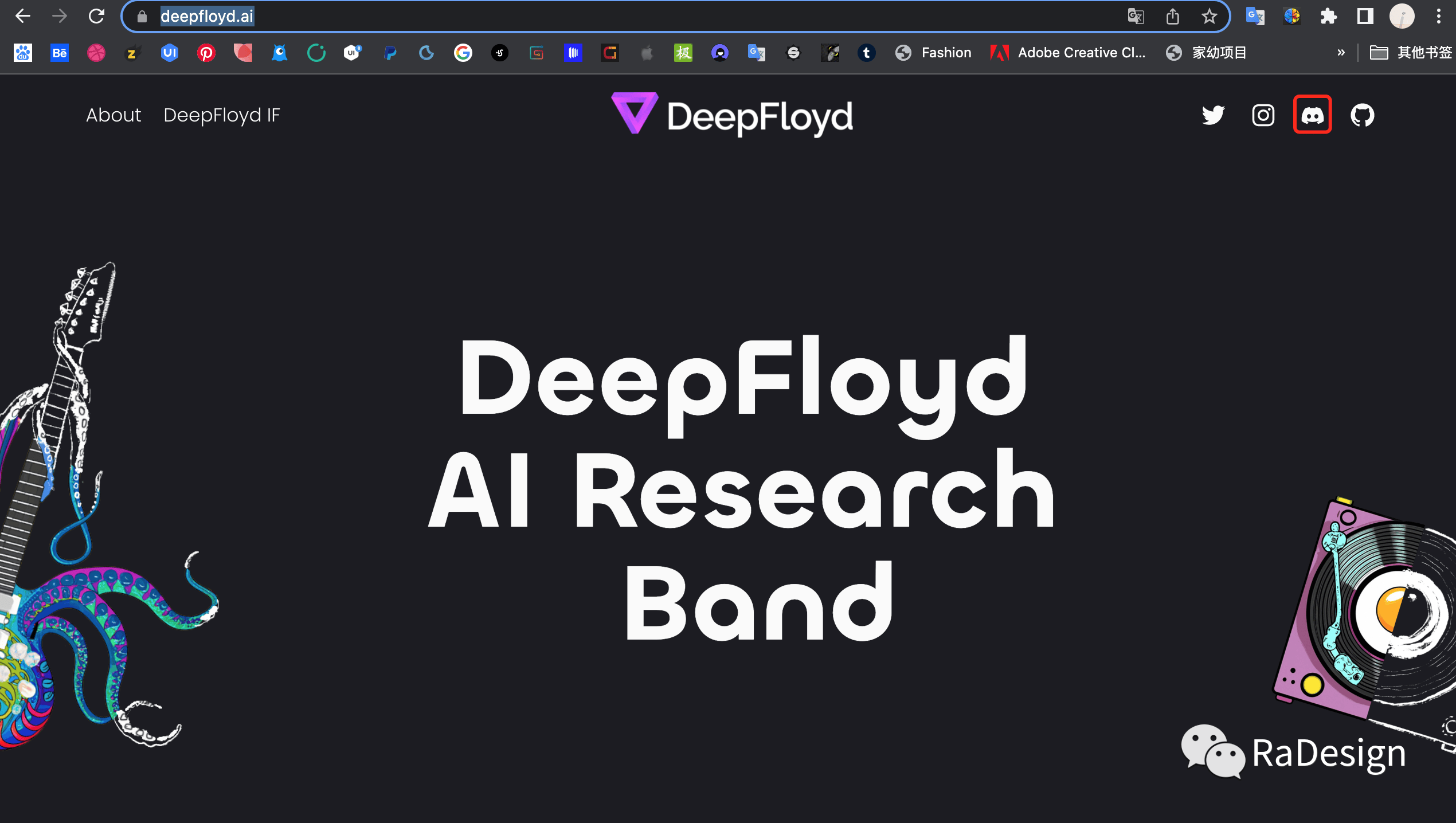This screenshot has height=823, width=1456.
Task: Open the red G square bookmark
Action: coord(610,53)
